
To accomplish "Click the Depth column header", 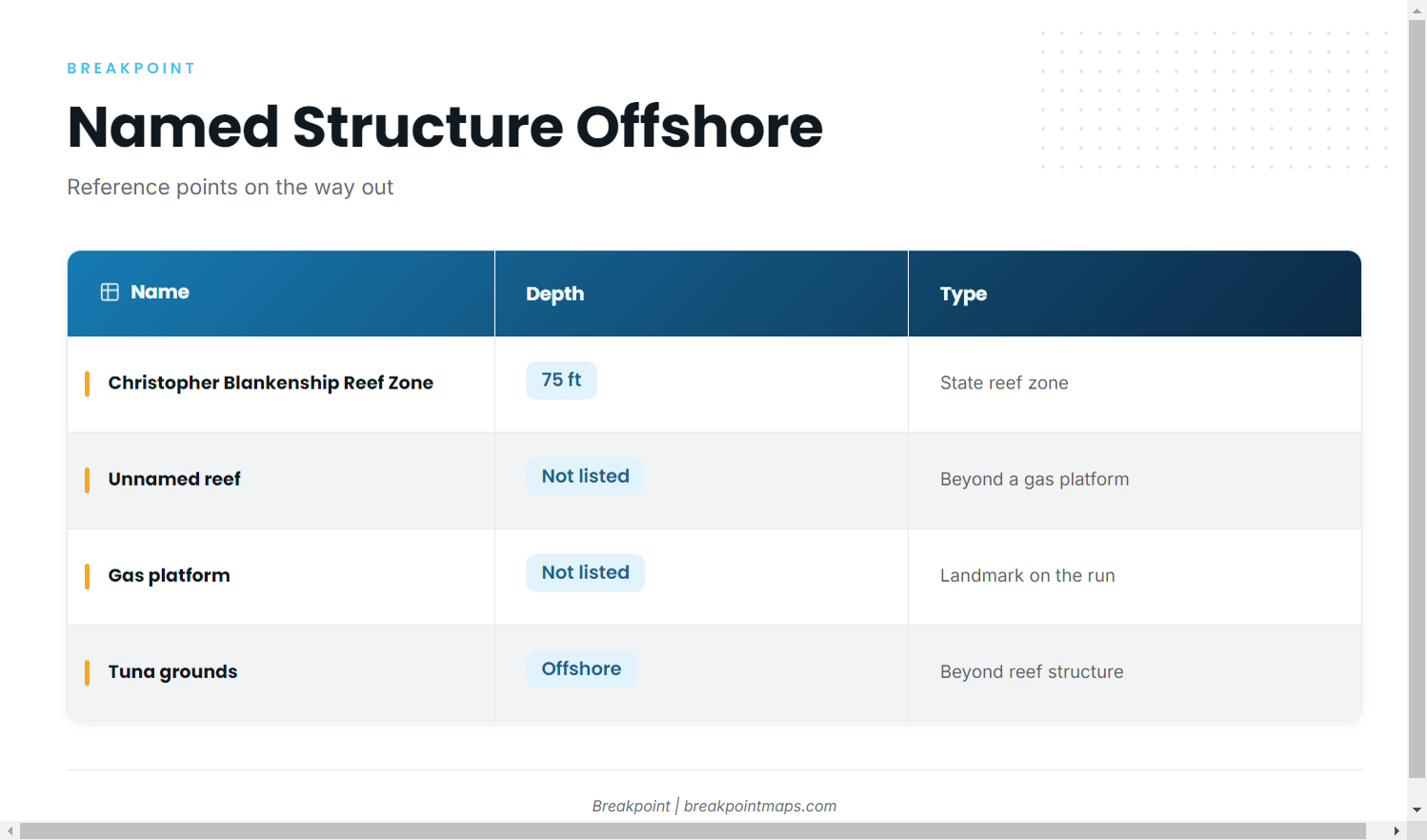I will (x=701, y=293).
